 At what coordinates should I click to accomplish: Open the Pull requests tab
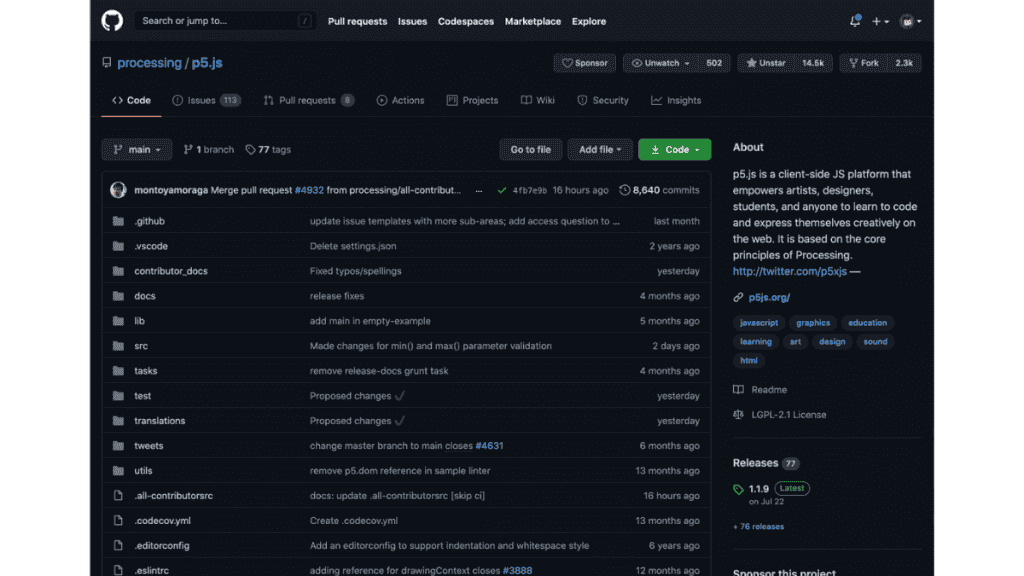tap(308, 100)
